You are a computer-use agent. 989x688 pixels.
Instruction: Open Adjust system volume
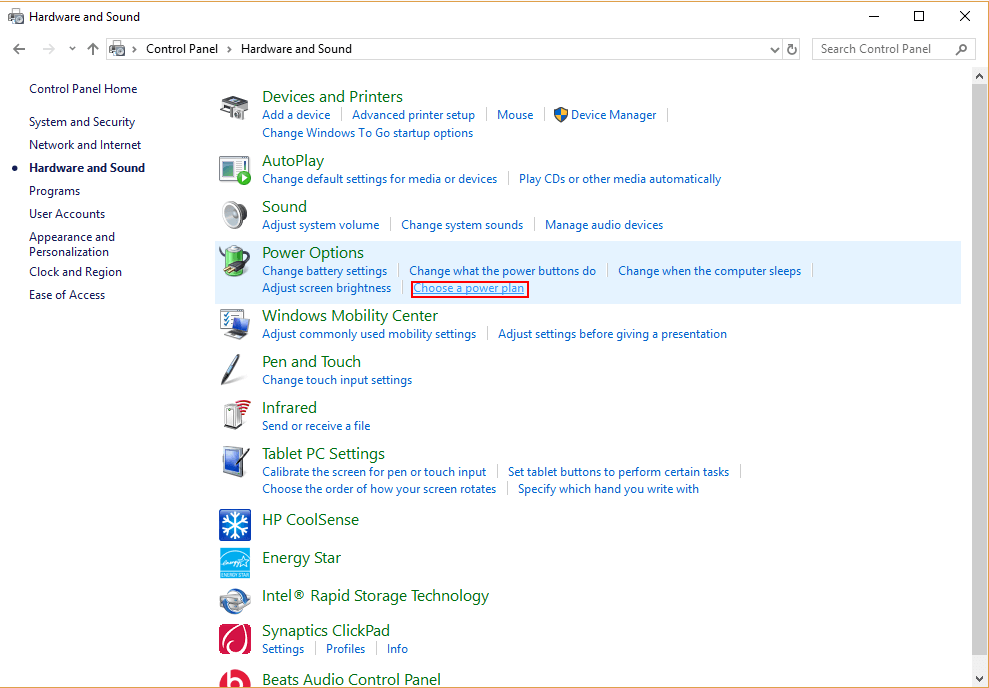point(320,225)
